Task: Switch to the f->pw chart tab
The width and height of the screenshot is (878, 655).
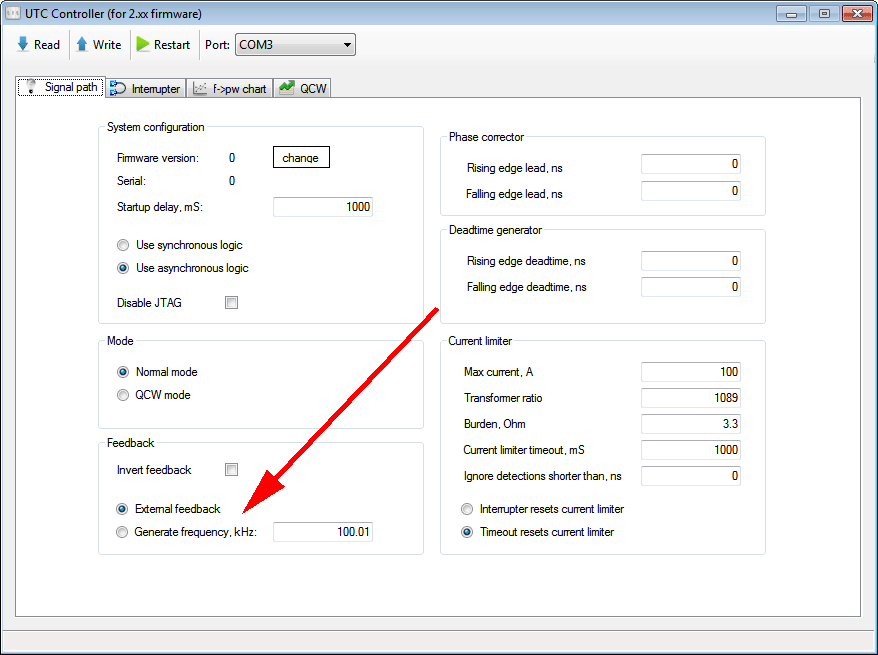Action: click(x=230, y=88)
